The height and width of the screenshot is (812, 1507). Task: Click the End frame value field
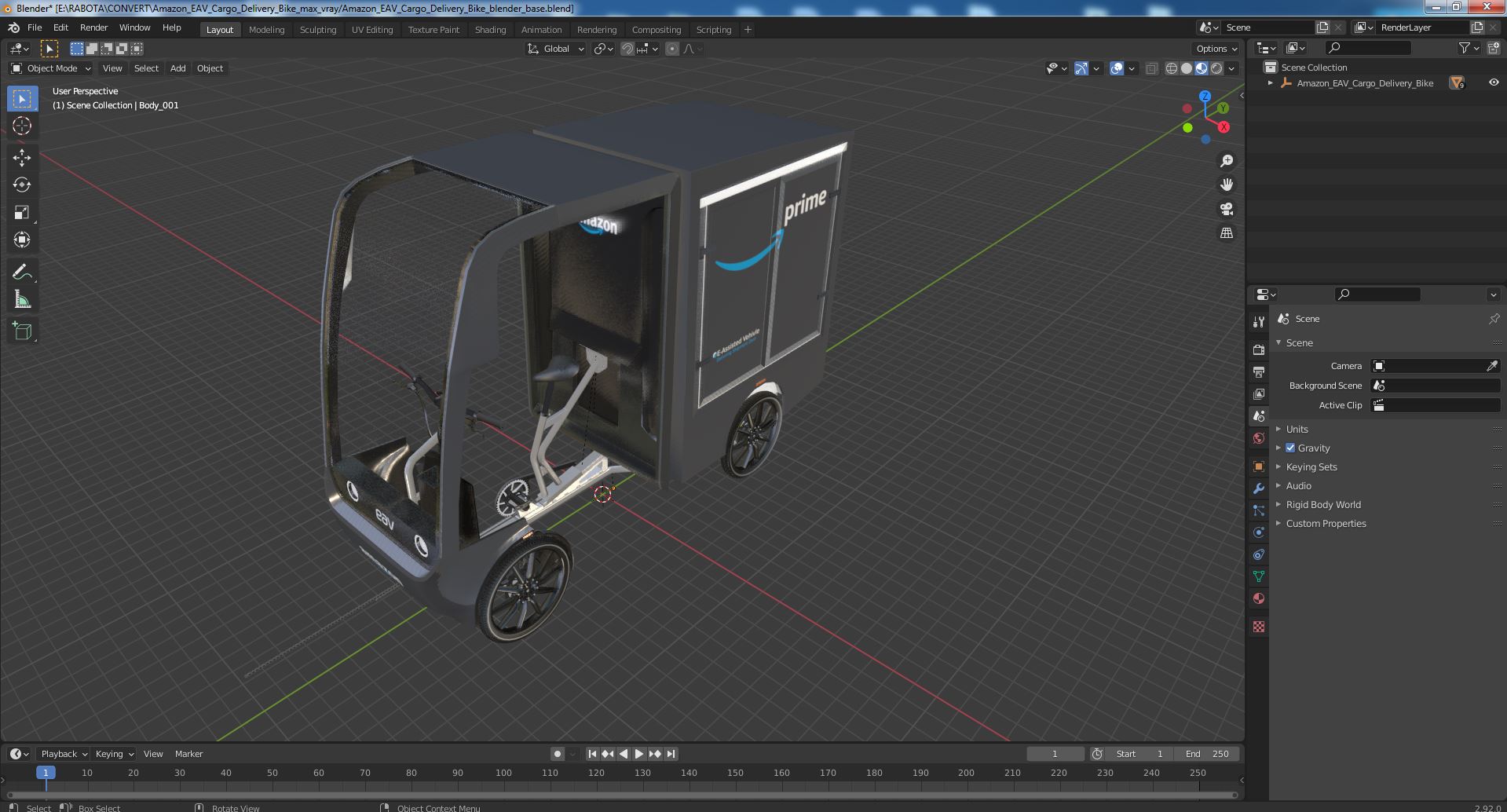pyautogui.click(x=1207, y=754)
